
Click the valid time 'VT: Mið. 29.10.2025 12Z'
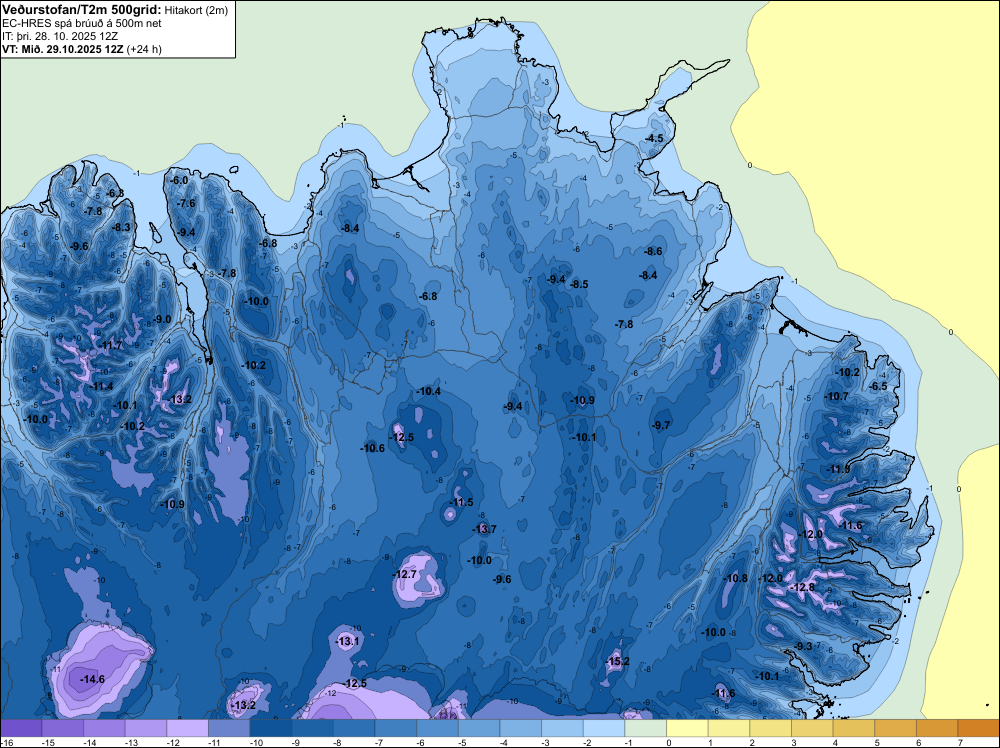pyautogui.click(x=62, y=49)
